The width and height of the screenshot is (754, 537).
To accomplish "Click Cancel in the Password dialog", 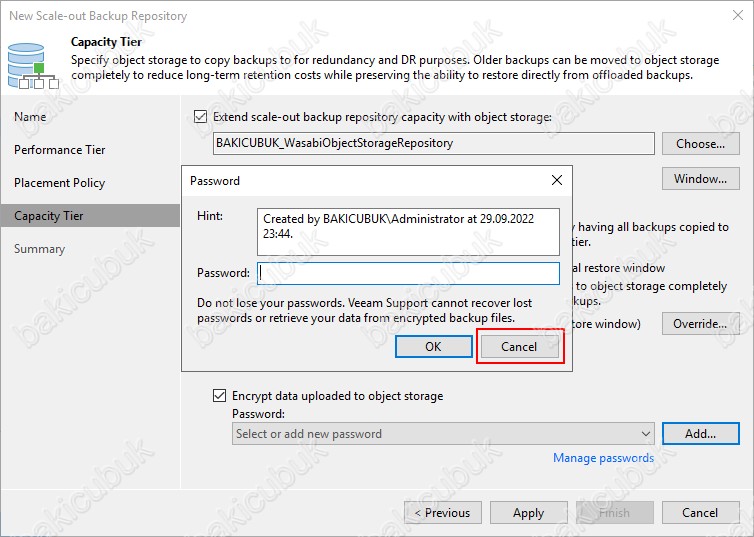I will (519, 347).
